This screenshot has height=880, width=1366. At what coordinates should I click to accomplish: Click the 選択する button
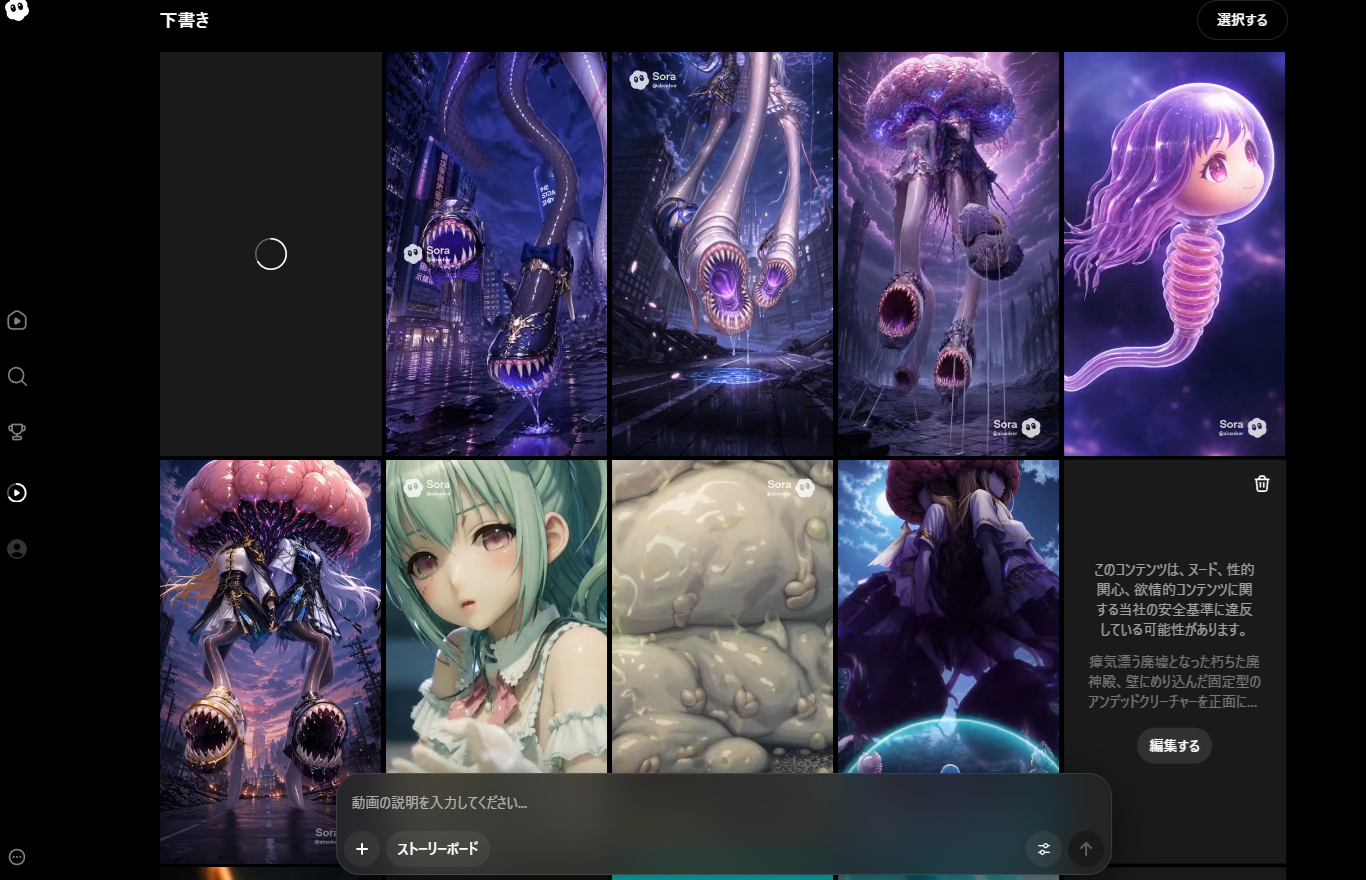(1242, 20)
